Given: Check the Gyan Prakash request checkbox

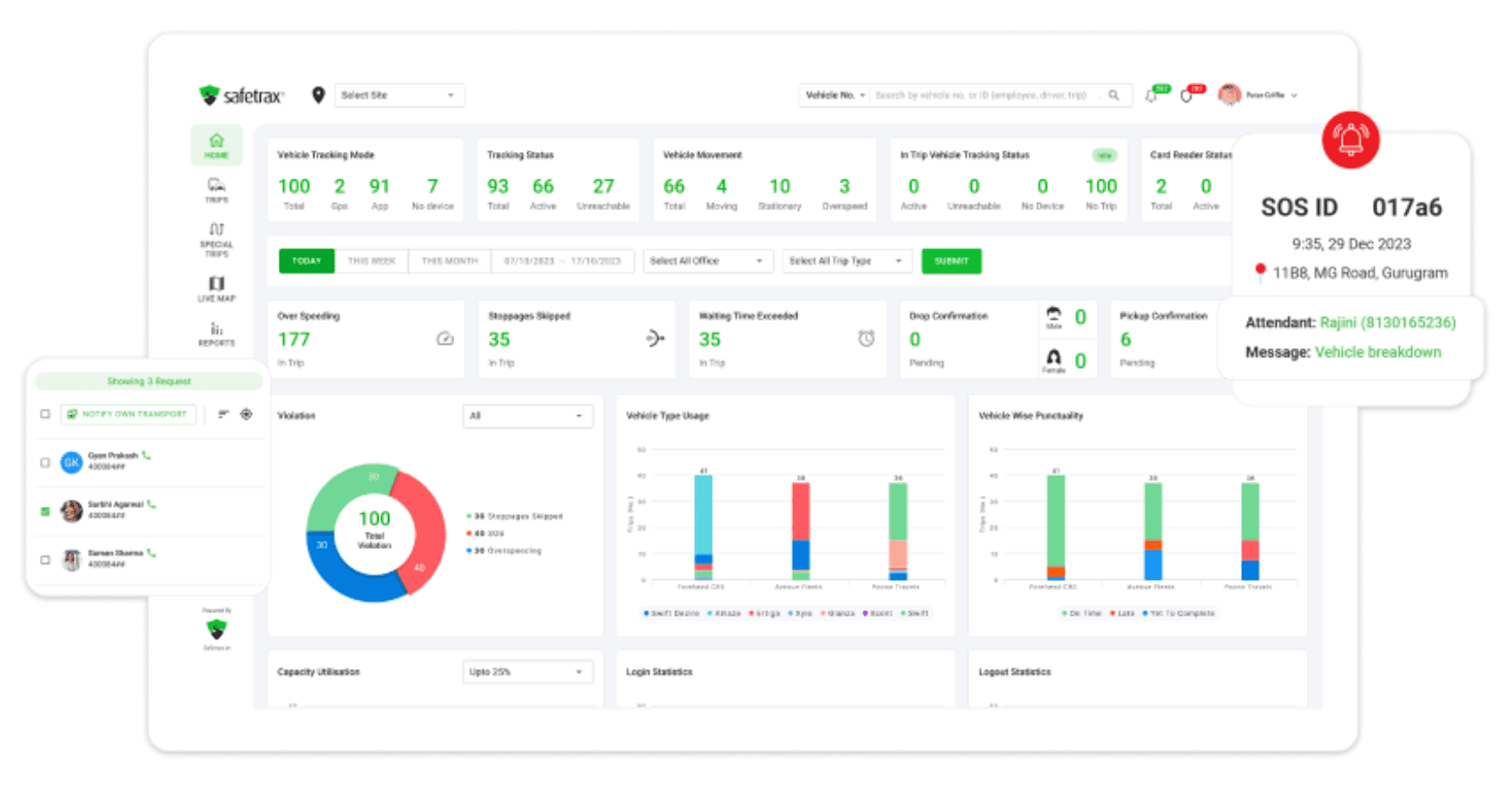Looking at the screenshot, I should pos(45,463).
